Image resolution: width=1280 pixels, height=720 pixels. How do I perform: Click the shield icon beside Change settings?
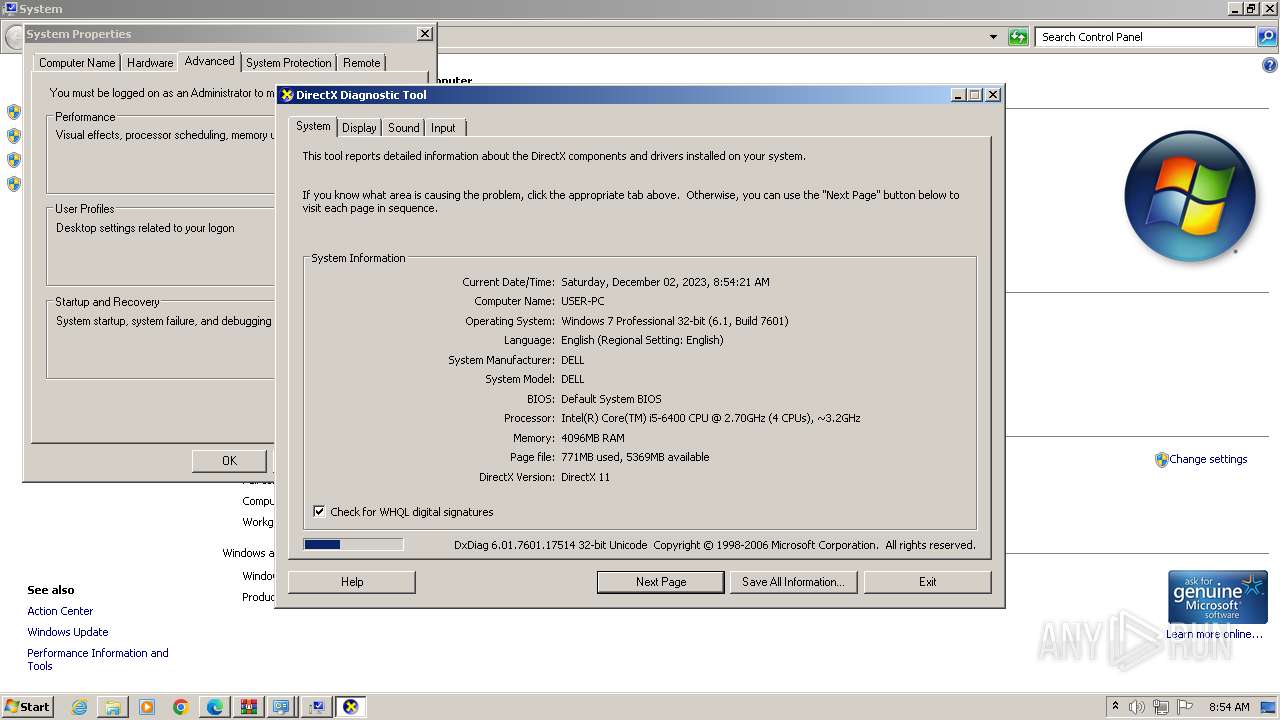(x=1161, y=460)
